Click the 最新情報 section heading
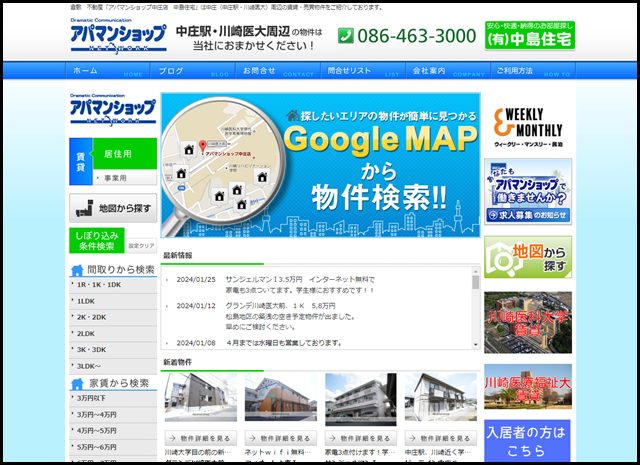 tap(178, 256)
